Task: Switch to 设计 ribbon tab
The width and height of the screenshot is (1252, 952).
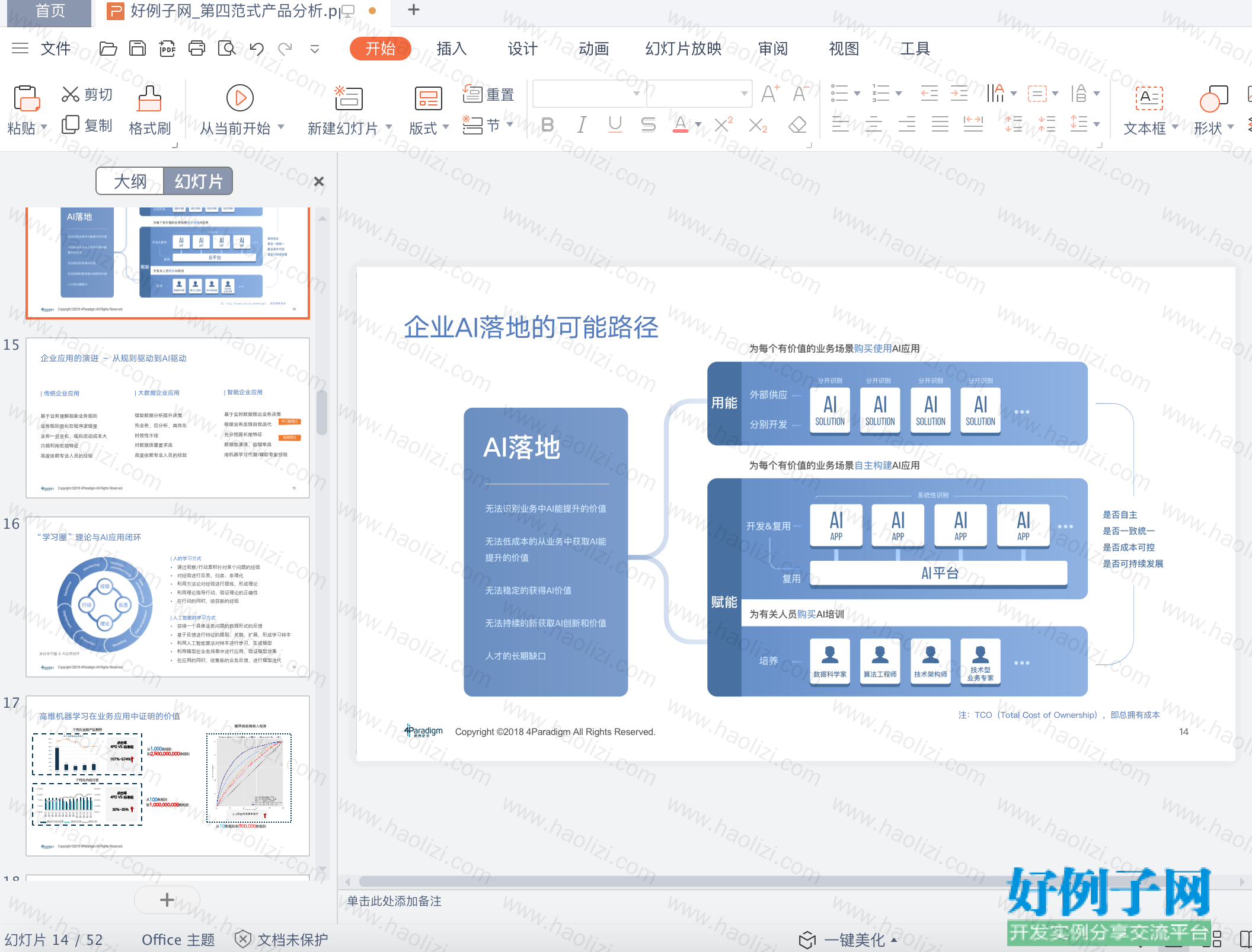Action: coord(522,49)
